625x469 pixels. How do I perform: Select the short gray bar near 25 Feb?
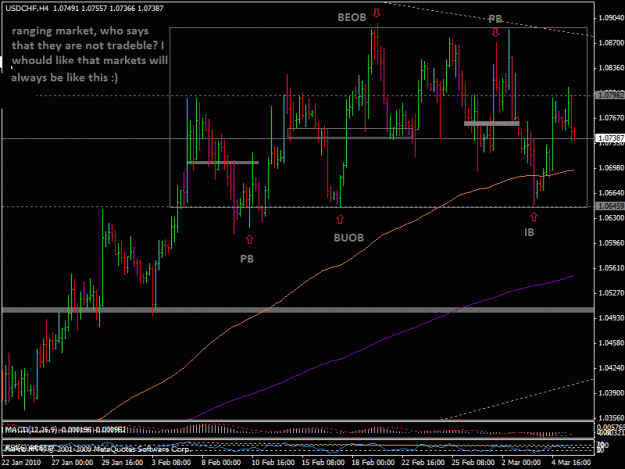(x=492, y=124)
